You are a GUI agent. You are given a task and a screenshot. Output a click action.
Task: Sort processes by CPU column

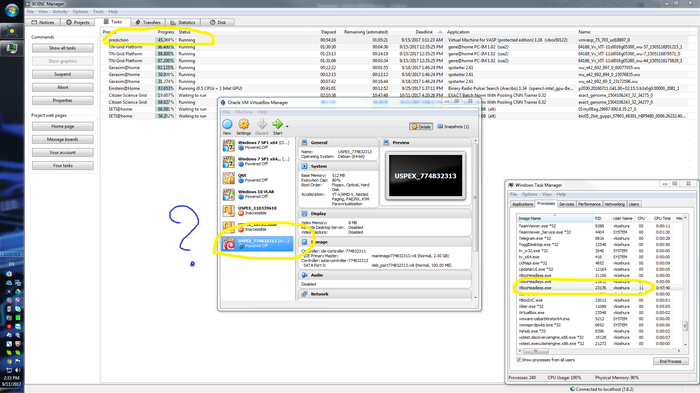coord(642,218)
